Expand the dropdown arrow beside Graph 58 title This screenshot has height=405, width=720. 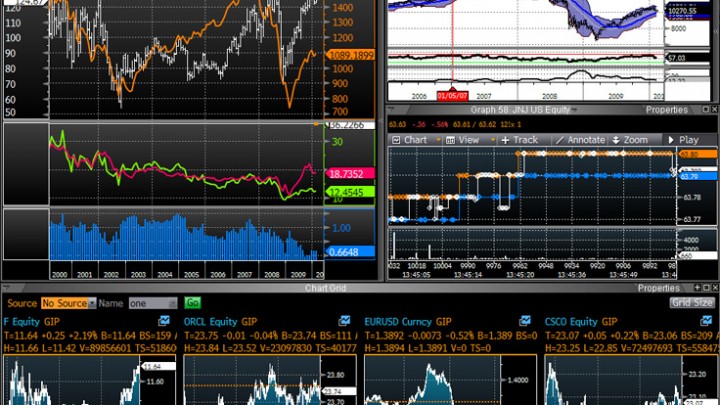coord(574,110)
